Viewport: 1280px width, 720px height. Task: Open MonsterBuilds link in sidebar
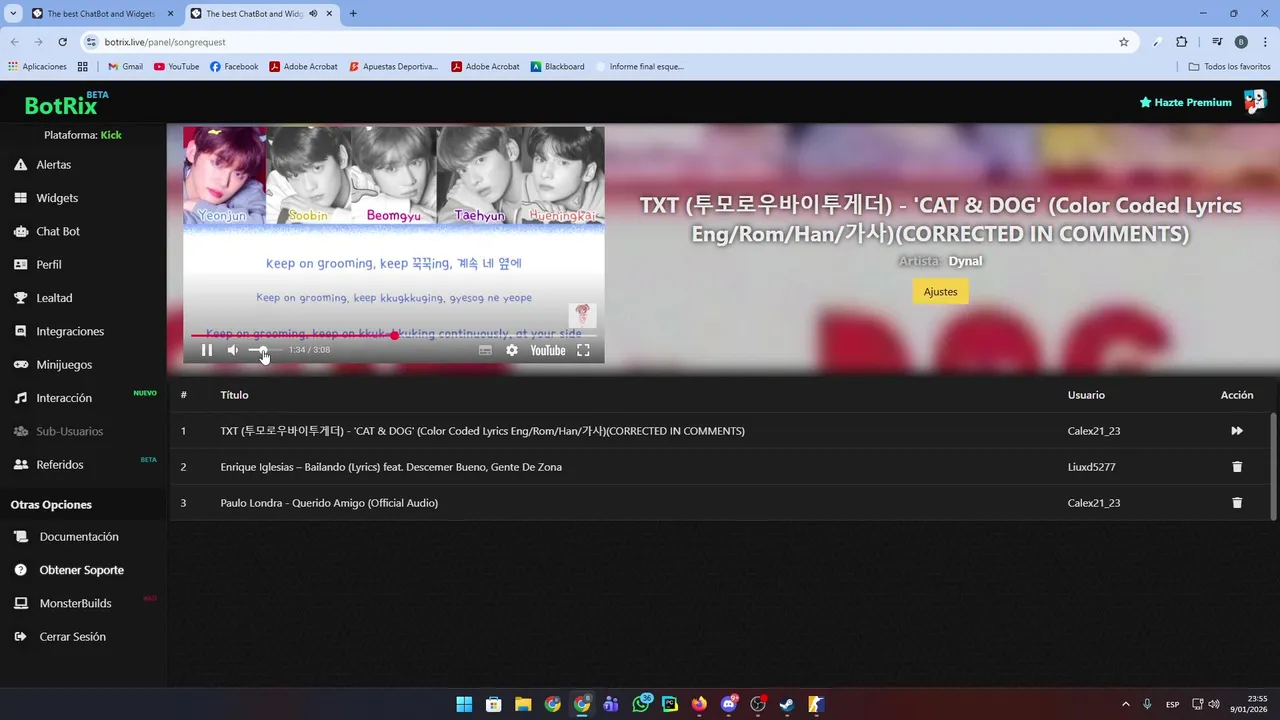pyautogui.click(x=75, y=603)
